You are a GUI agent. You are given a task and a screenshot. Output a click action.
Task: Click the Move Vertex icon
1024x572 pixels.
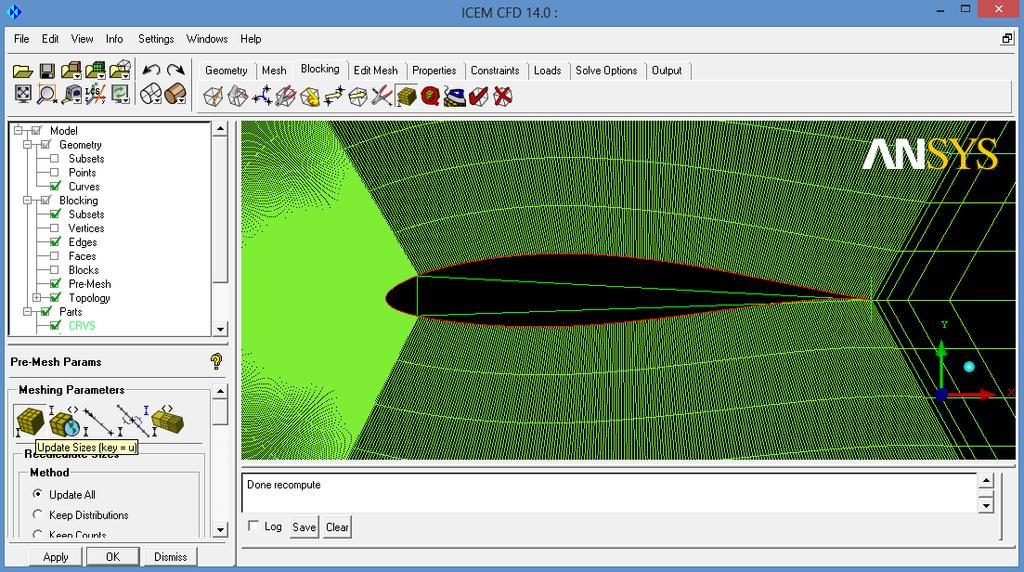[x=334, y=97]
